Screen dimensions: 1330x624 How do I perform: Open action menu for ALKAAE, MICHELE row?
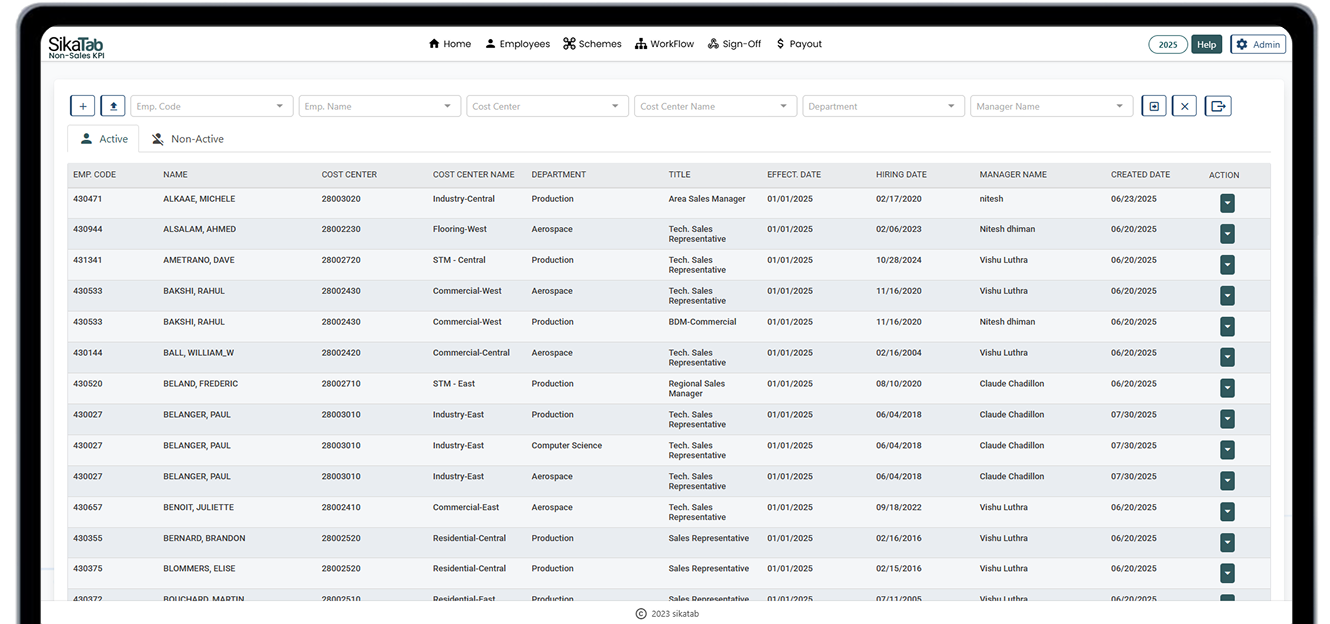point(1227,203)
